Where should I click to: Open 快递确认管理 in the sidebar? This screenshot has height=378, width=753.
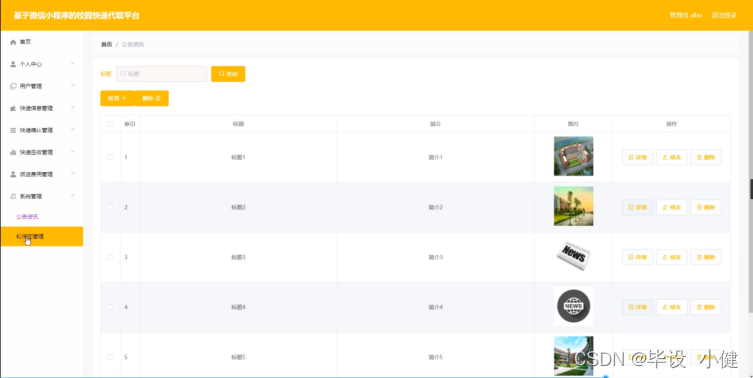point(41,130)
